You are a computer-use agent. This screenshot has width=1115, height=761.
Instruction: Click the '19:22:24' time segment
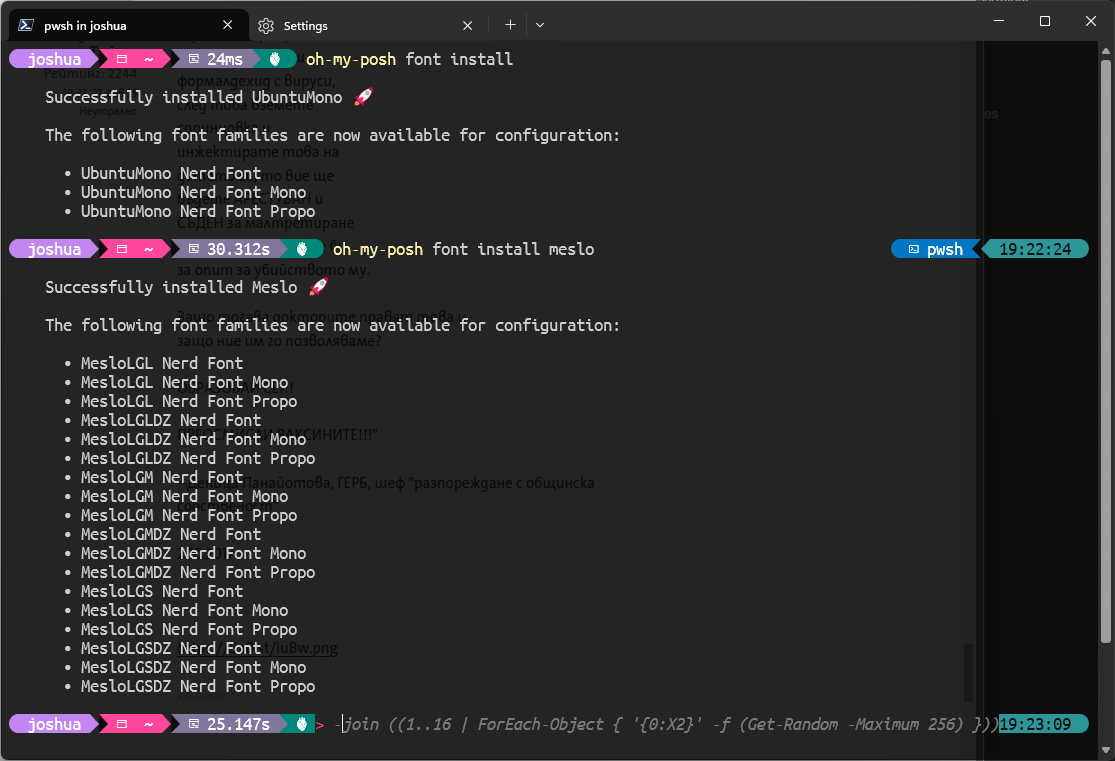point(1035,249)
